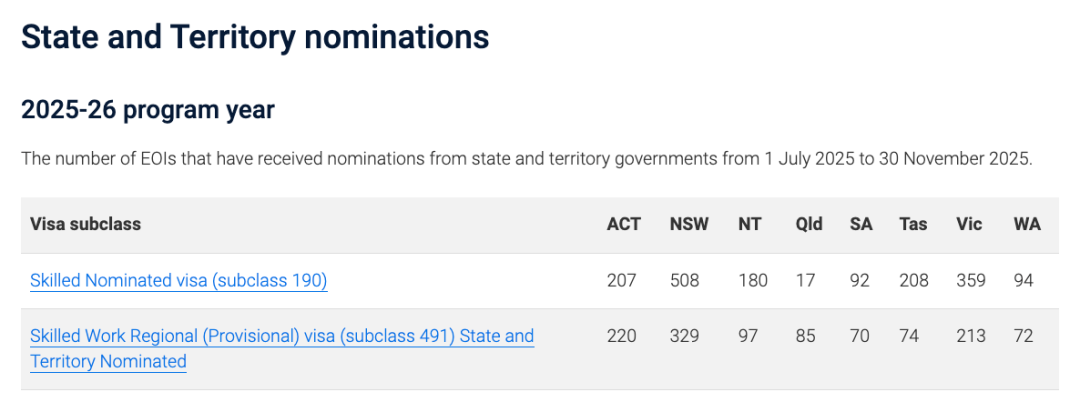Select the Qld value 17 for subclass 190

click(805, 281)
